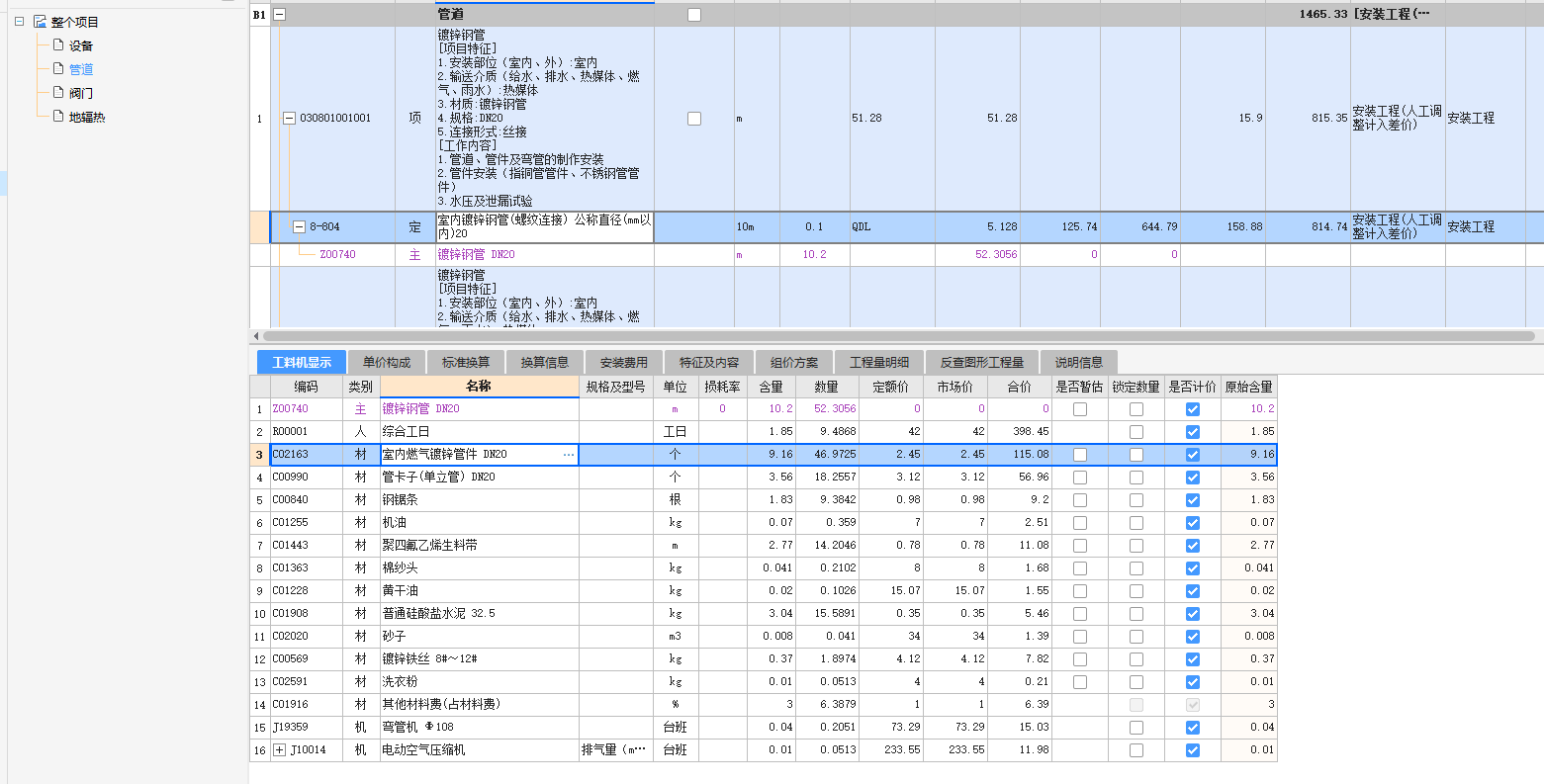Switch to the 换算信息 tab
The height and width of the screenshot is (784, 1544).
(544, 363)
